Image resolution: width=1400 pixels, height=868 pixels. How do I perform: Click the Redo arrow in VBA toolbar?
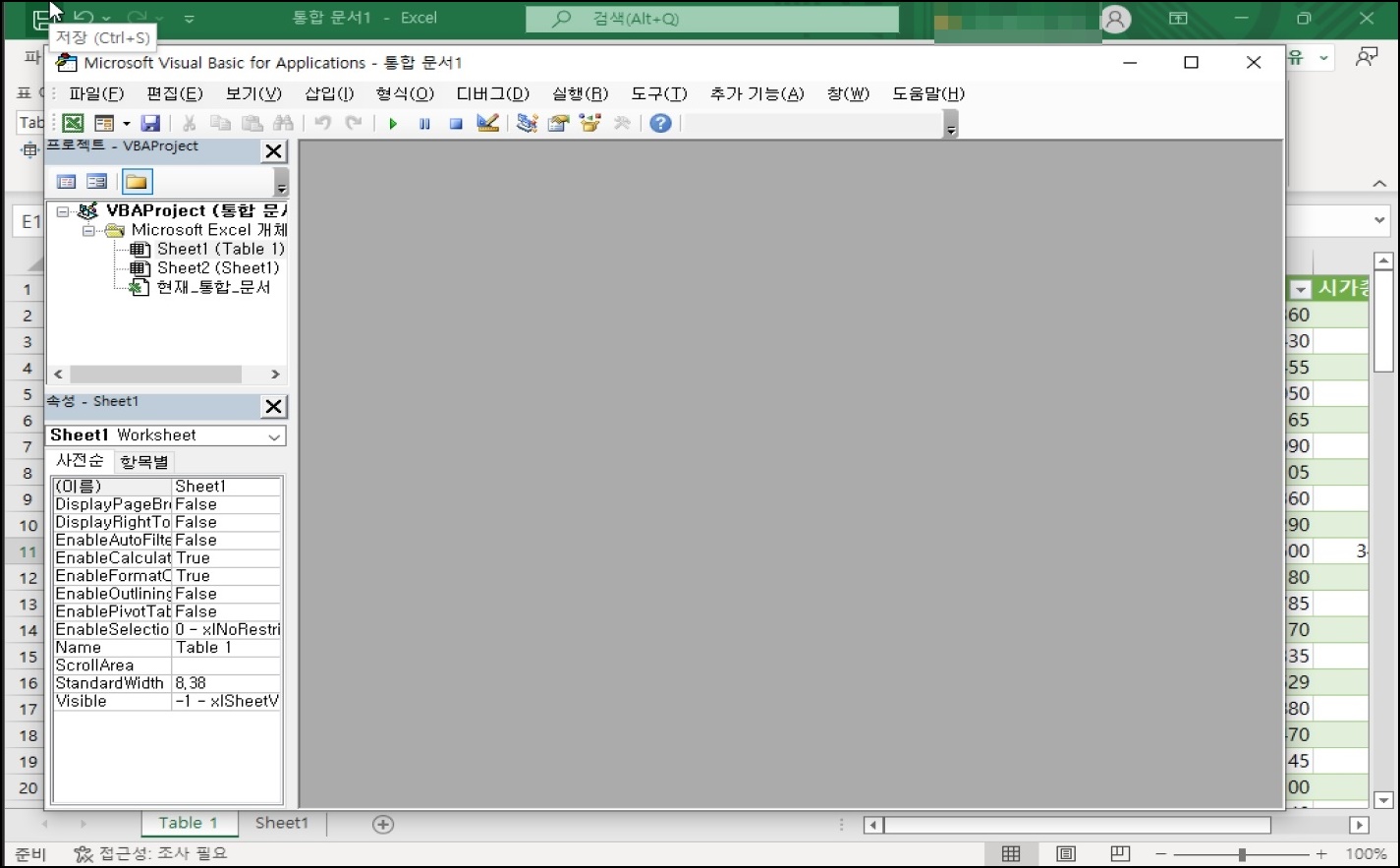pyautogui.click(x=354, y=123)
